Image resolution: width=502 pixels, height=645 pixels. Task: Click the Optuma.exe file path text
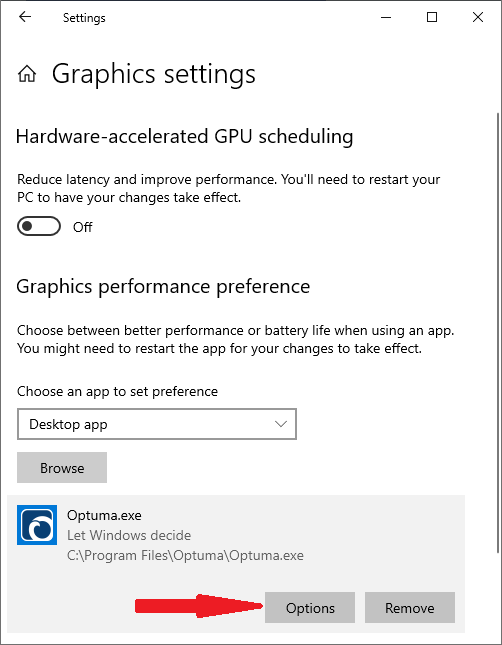[185, 556]
